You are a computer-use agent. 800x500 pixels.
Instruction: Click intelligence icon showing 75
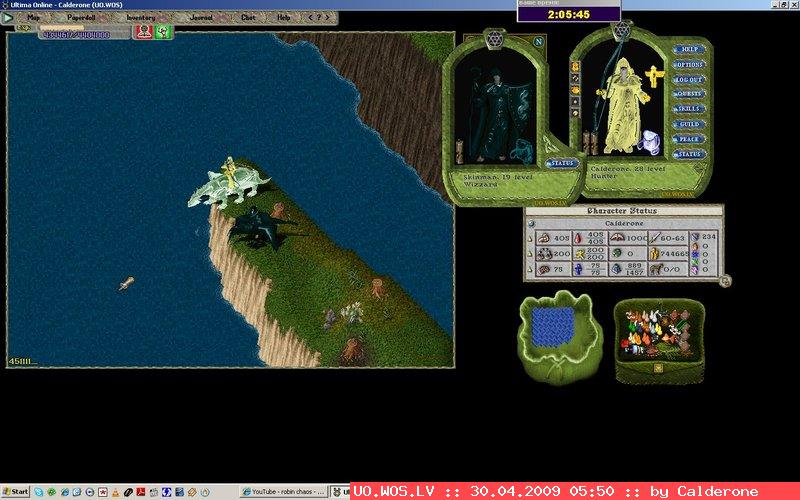[x=544, y=269]
